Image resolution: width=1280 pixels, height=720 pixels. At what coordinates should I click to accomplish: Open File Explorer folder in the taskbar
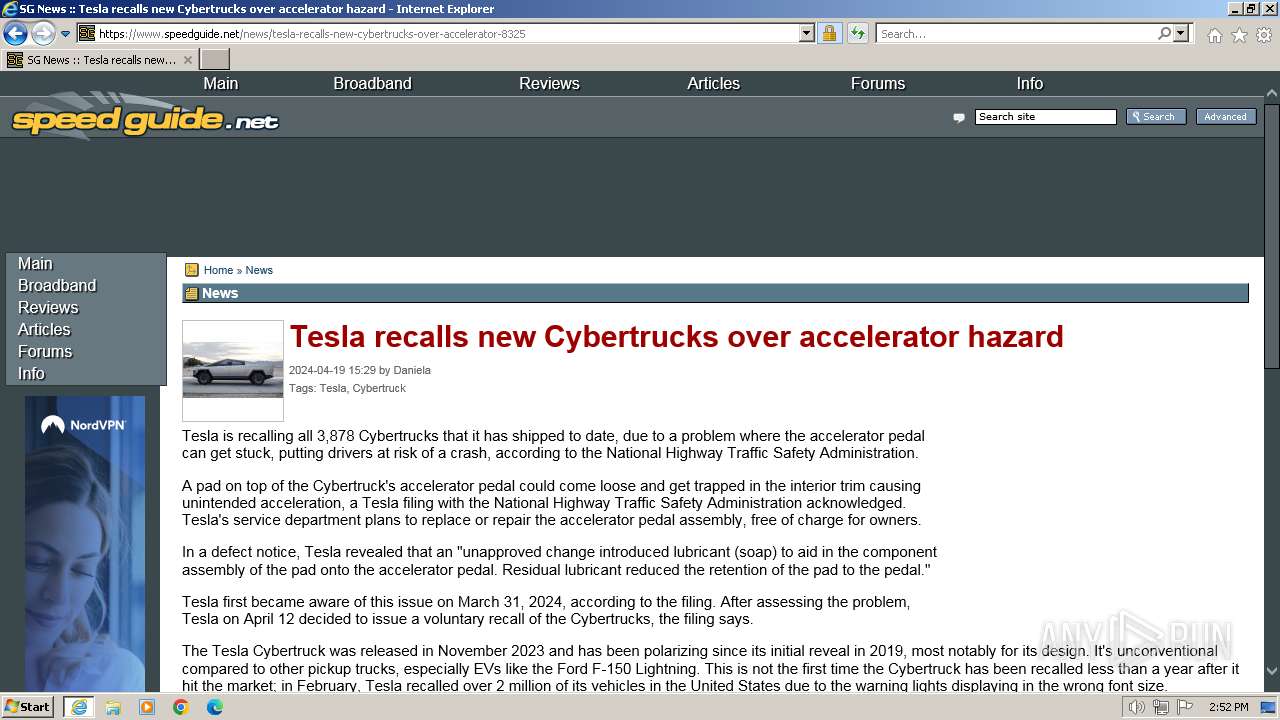[113, 707]
